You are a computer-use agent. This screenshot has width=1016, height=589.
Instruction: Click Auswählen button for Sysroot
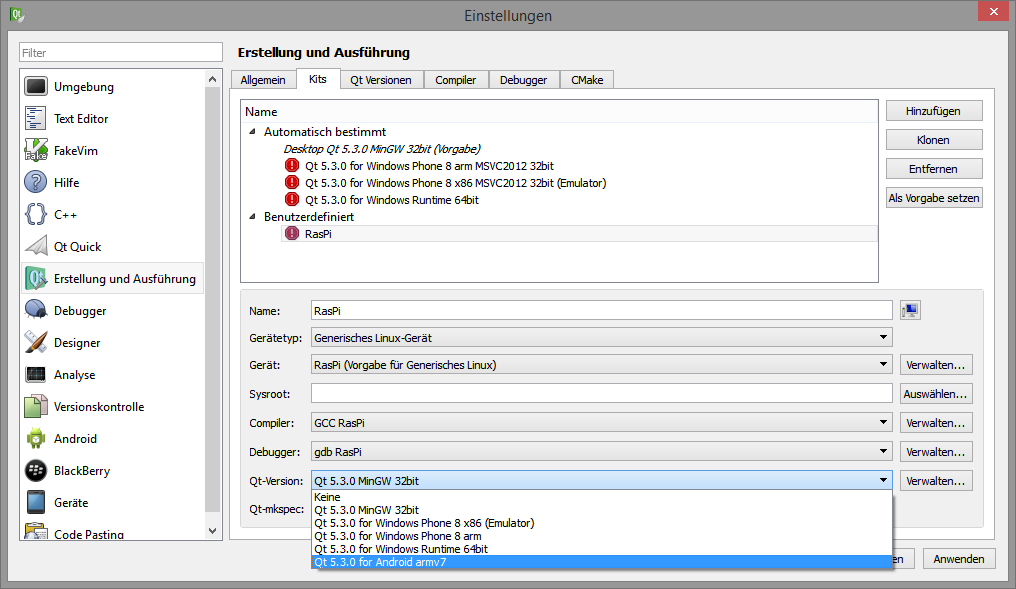click(936, 393)
